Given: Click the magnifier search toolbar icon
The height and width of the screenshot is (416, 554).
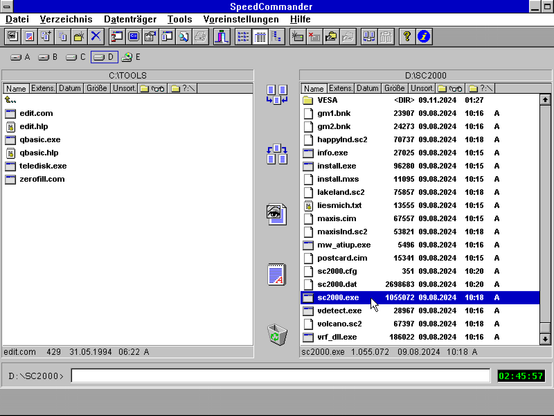Looking at the screenshot, I should (x=184, y=36).
